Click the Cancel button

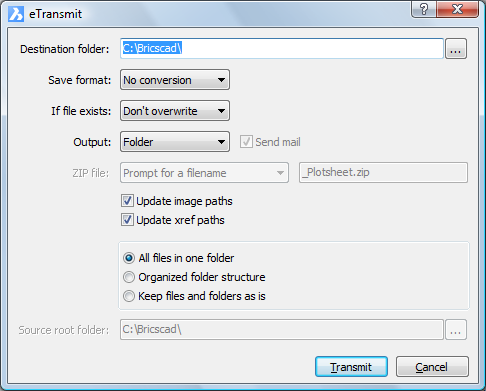432,367
